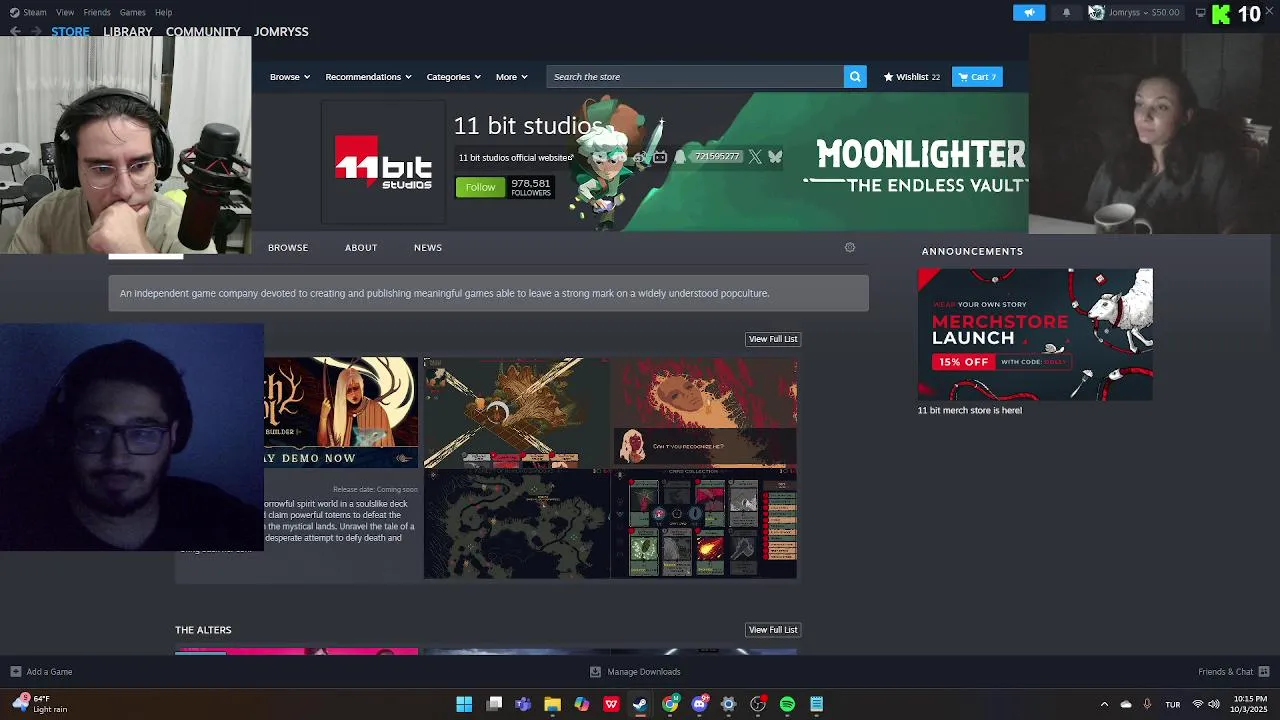Click the taskbar clock showing 10:15 PM

coord(1250,704)
